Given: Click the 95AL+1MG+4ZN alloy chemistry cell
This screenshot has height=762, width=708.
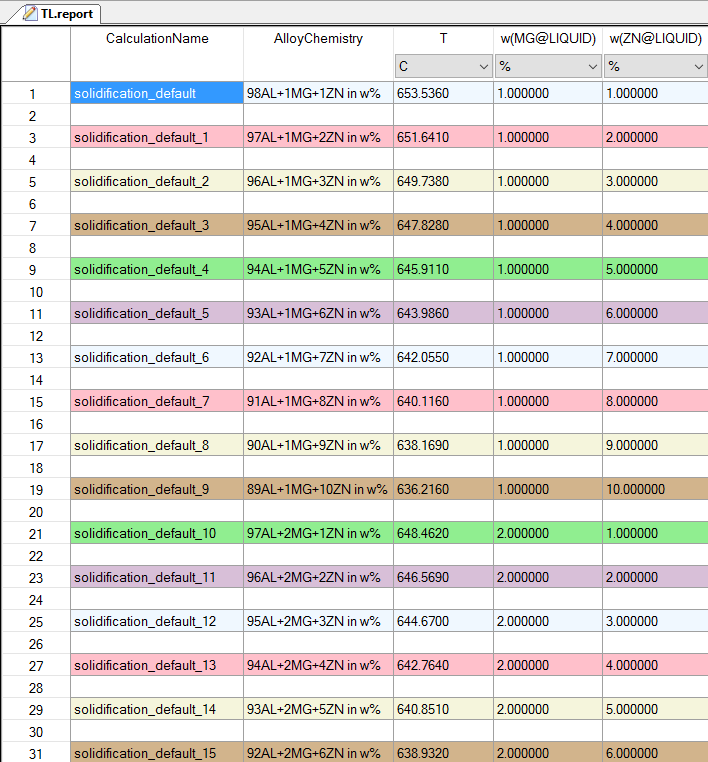Looking at the screenshot, I should point(318,226).
